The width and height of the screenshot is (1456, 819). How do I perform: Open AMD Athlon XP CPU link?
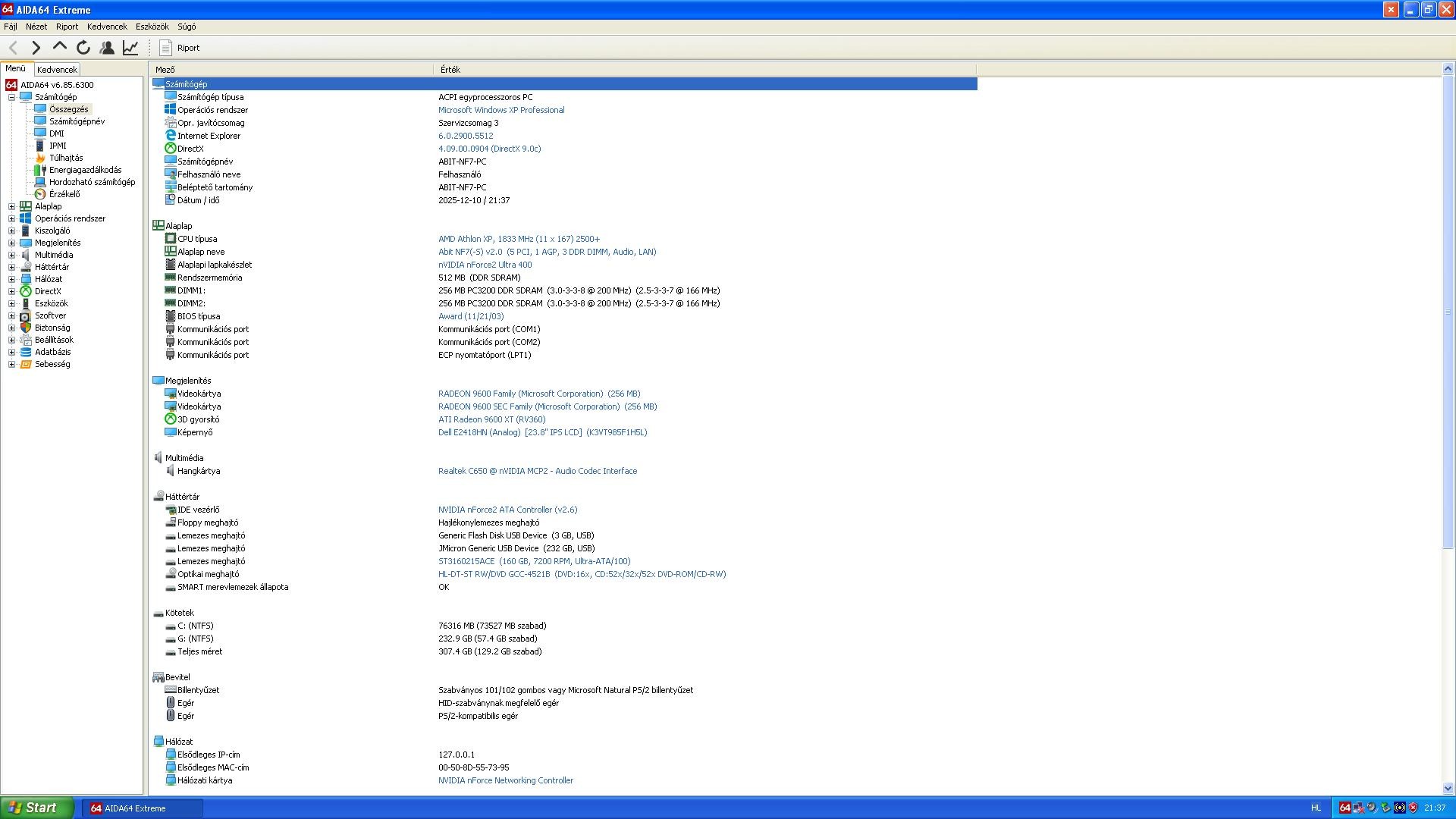518,239
